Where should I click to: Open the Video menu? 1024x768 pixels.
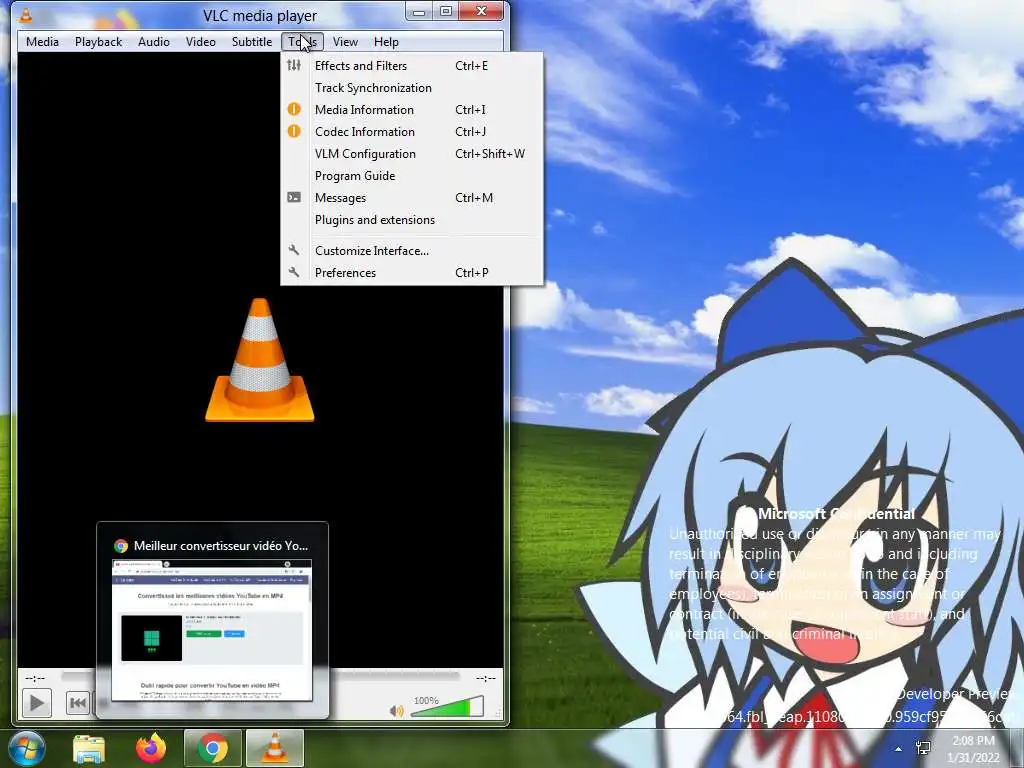(200, 42)
